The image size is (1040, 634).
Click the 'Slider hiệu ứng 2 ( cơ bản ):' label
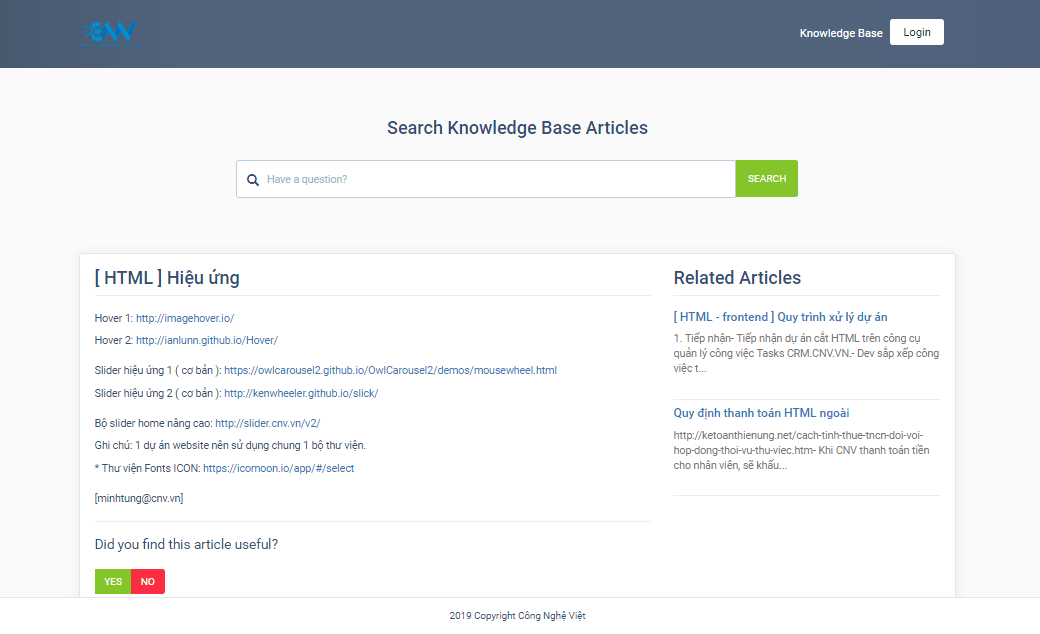click(158, 393)
